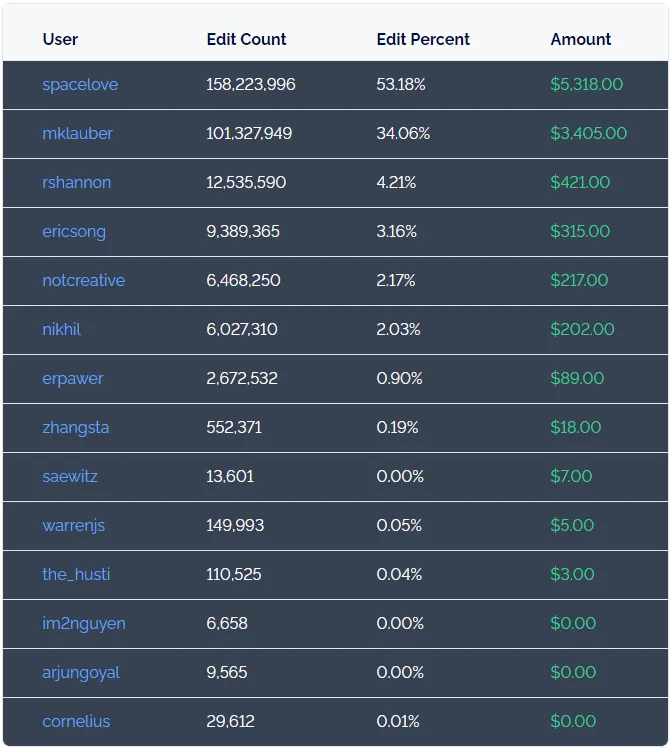The image size is (670, 749).
Task: Go to zhangsta's profile
Action: click(75, 428)
